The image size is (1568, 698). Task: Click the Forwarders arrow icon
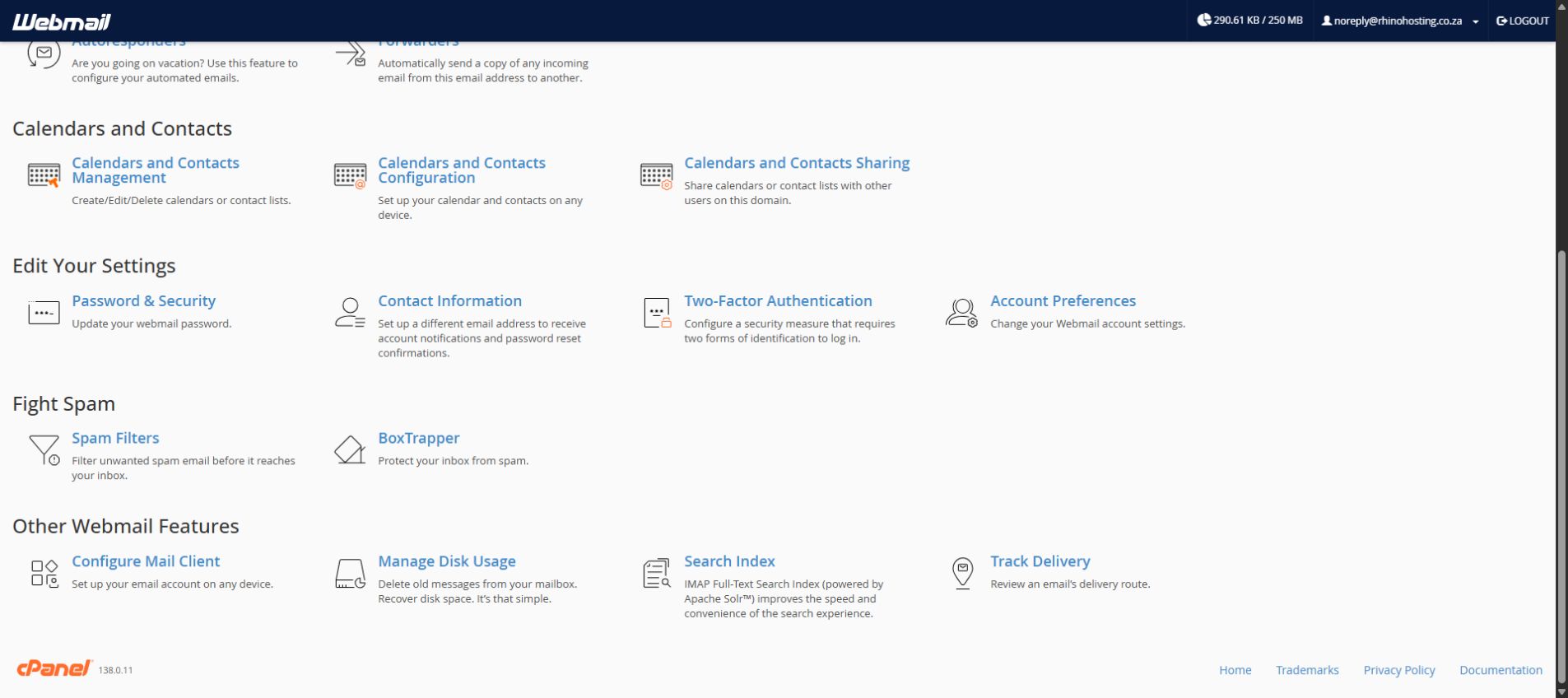(350, 54)
